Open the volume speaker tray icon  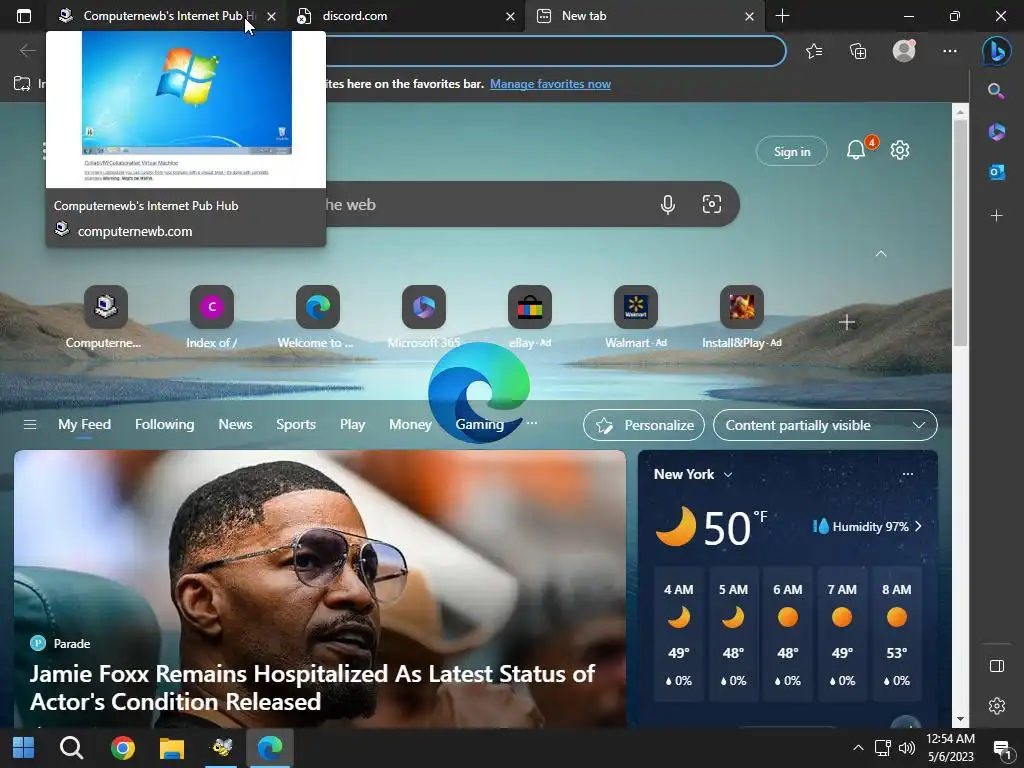point(906,748)
